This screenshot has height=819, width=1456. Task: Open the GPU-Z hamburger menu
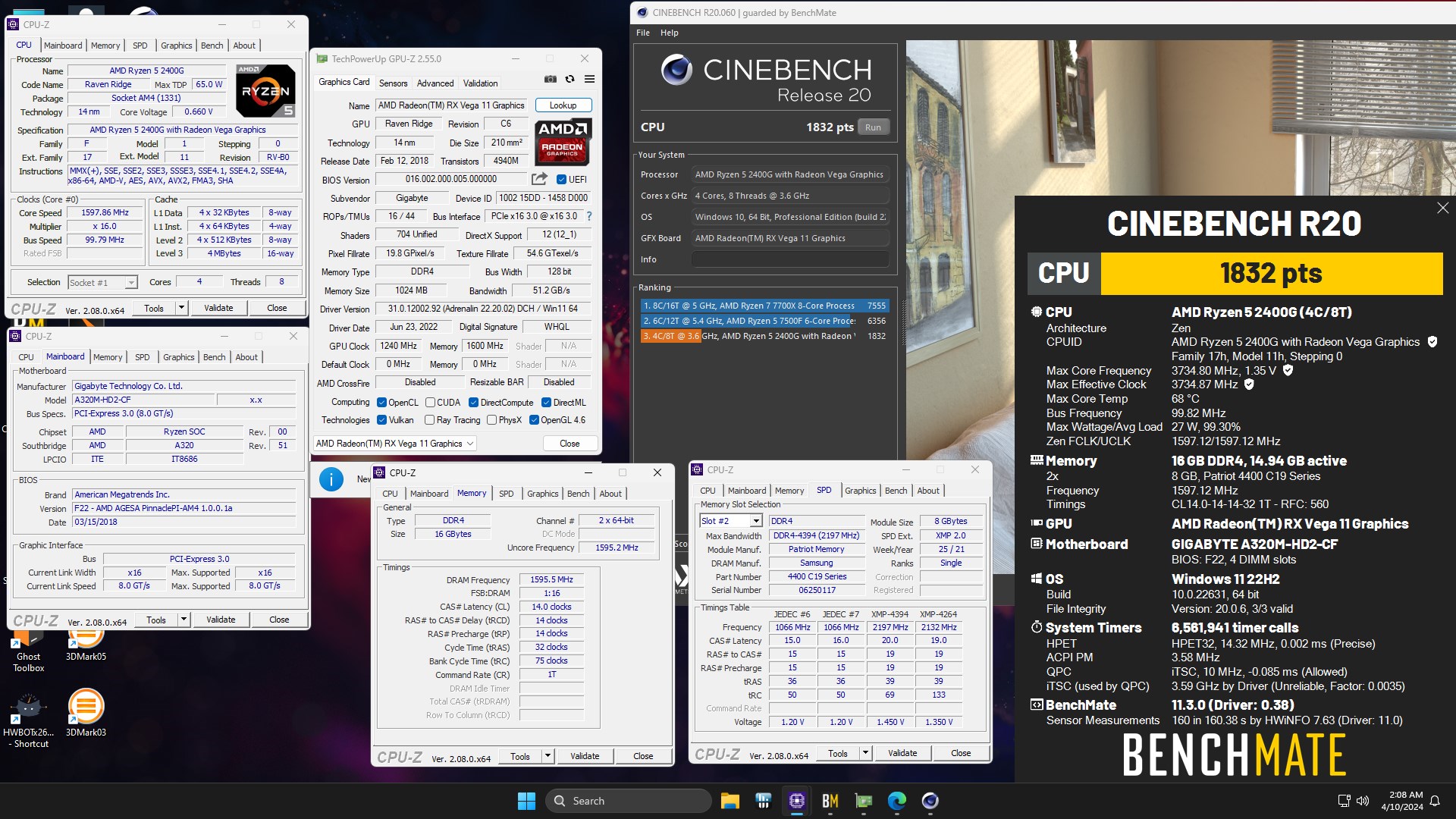tap(589, 79)
